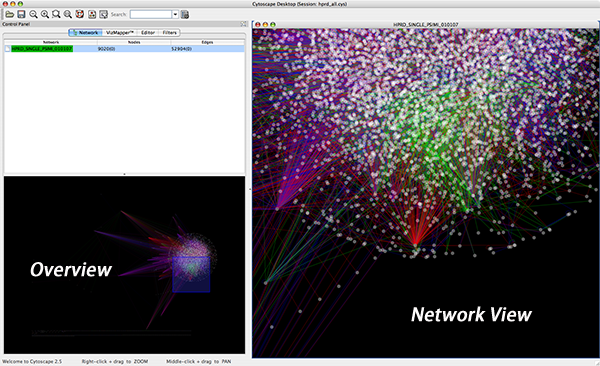This screenshot has height=366, width=600.
Task: Click the Nodes column header
Action: 134,42
